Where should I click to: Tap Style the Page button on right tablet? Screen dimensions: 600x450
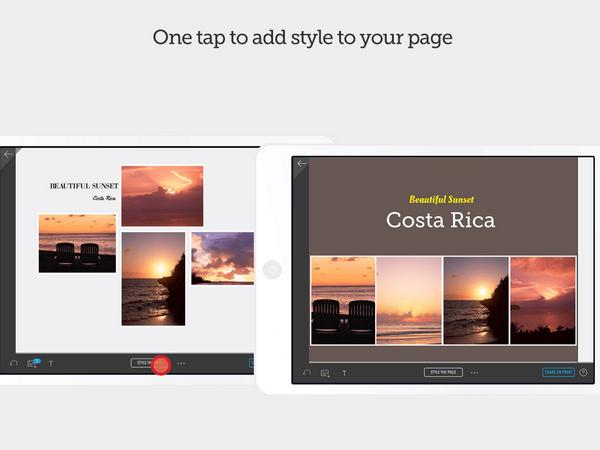tap(443, 372)
